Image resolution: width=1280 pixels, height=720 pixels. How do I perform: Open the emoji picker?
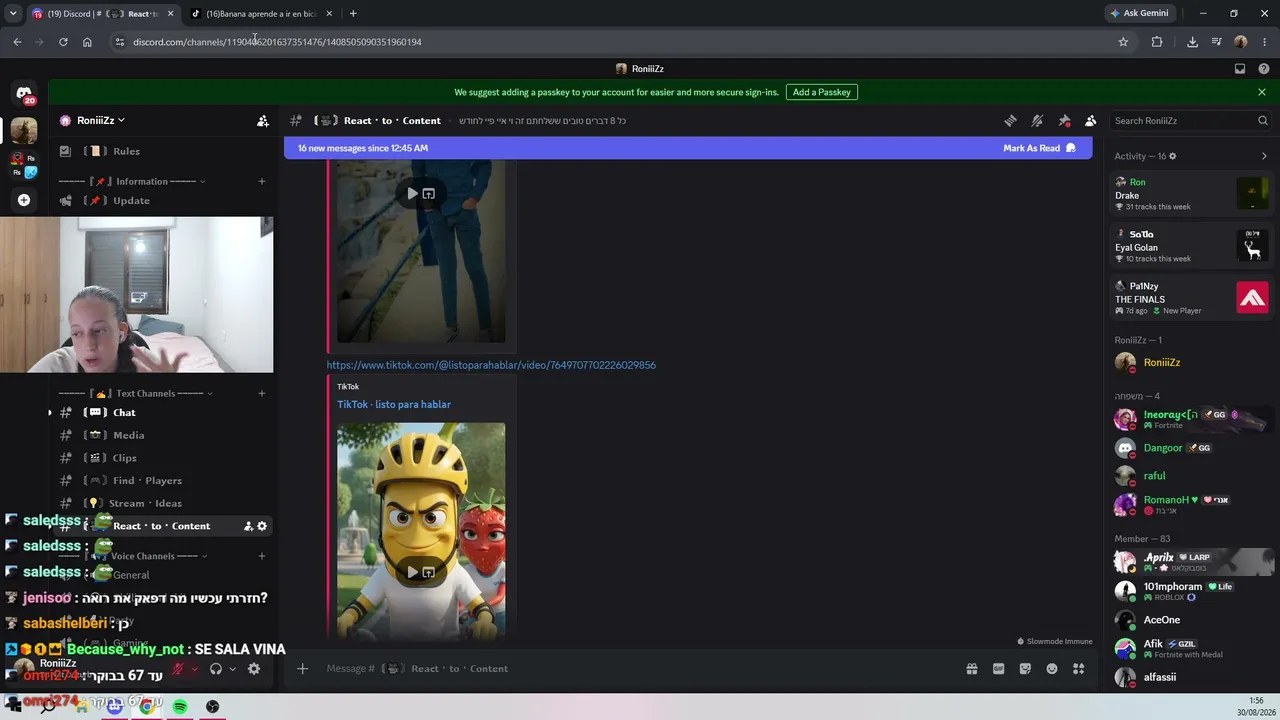[x=1052, y=669]
